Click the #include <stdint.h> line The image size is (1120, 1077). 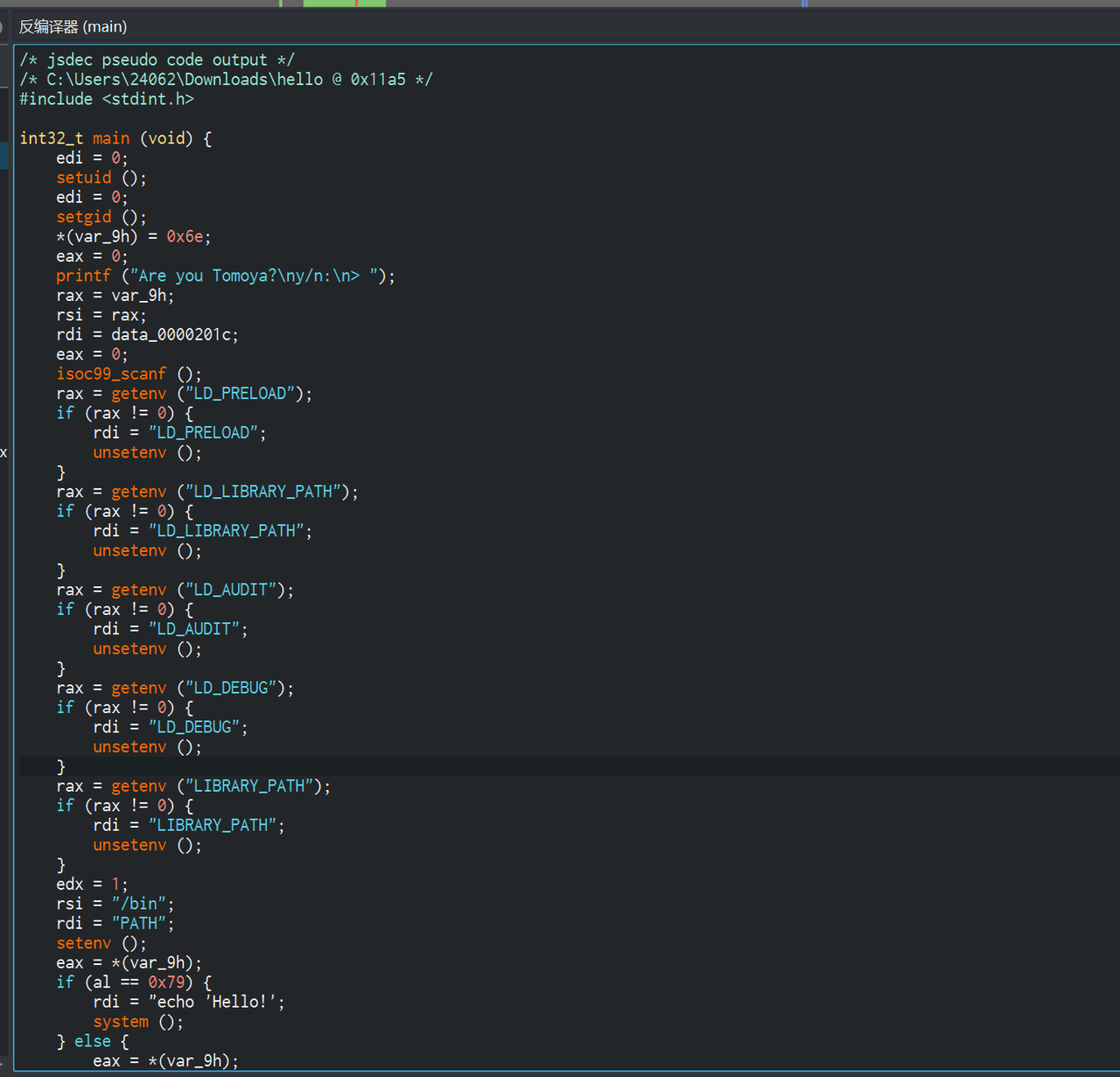[107, 99]
